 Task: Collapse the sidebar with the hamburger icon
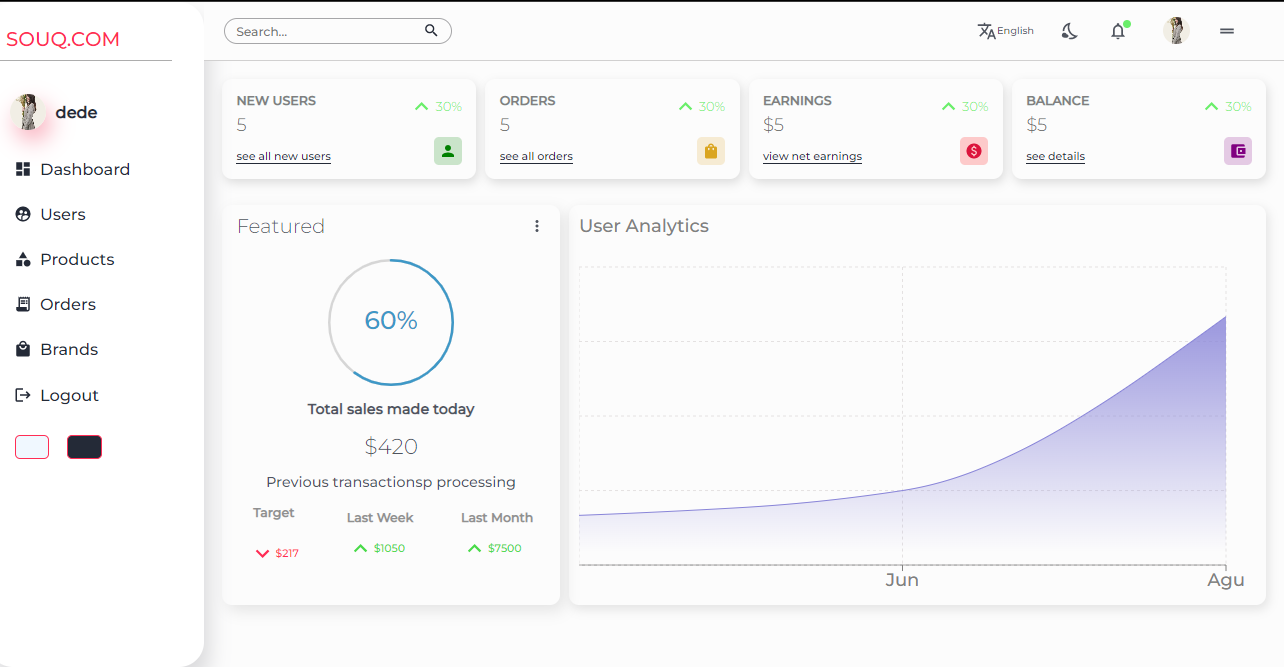pos(1227,31)
